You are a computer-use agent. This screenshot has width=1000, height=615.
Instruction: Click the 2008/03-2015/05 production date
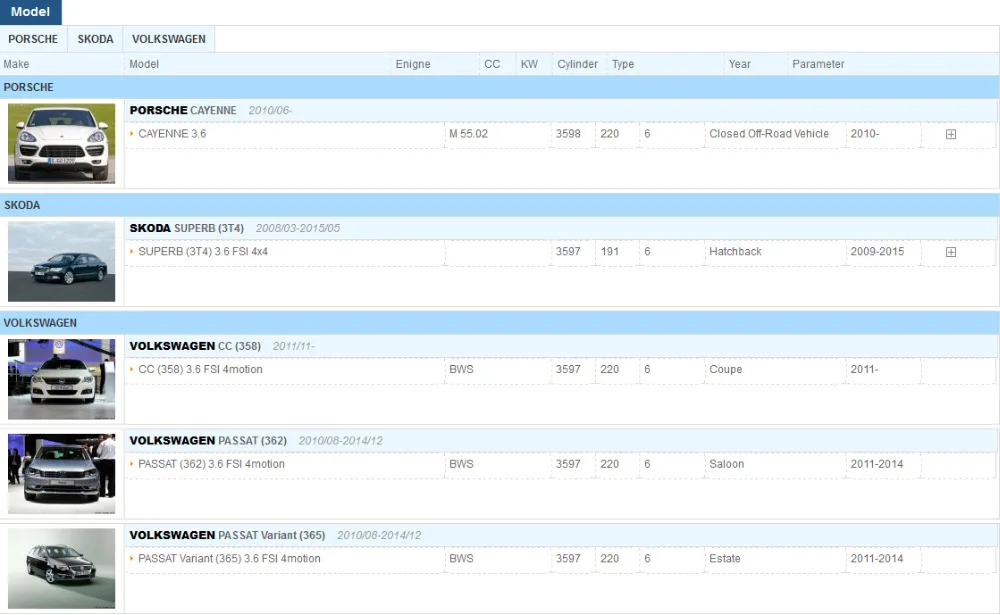[x=298, y=228]
